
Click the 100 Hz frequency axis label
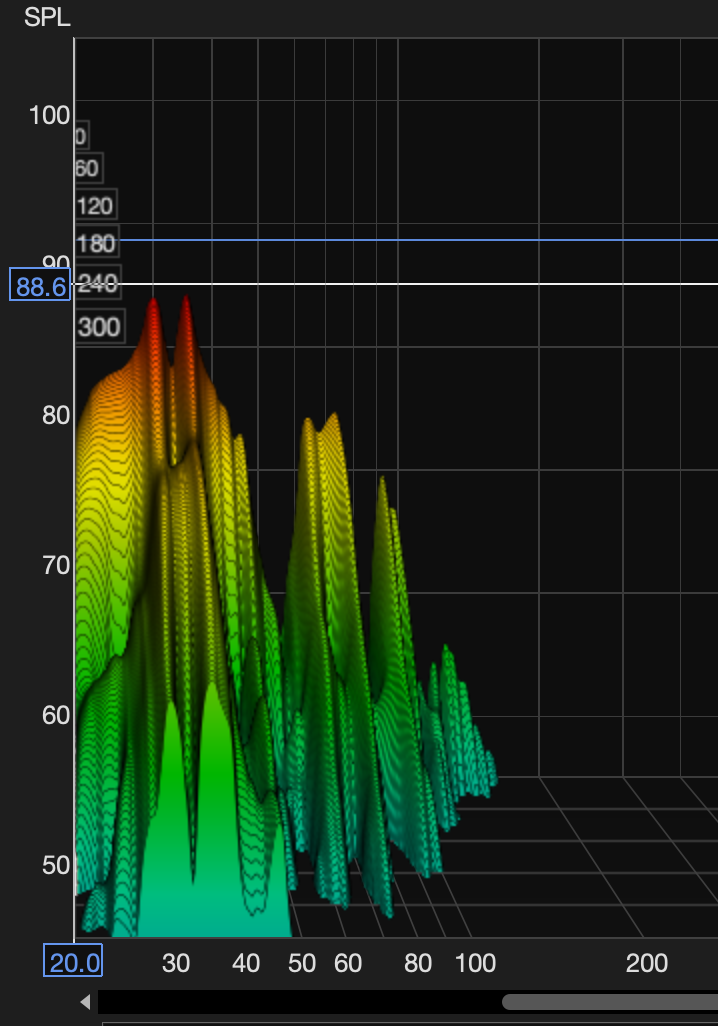point(475,963)
